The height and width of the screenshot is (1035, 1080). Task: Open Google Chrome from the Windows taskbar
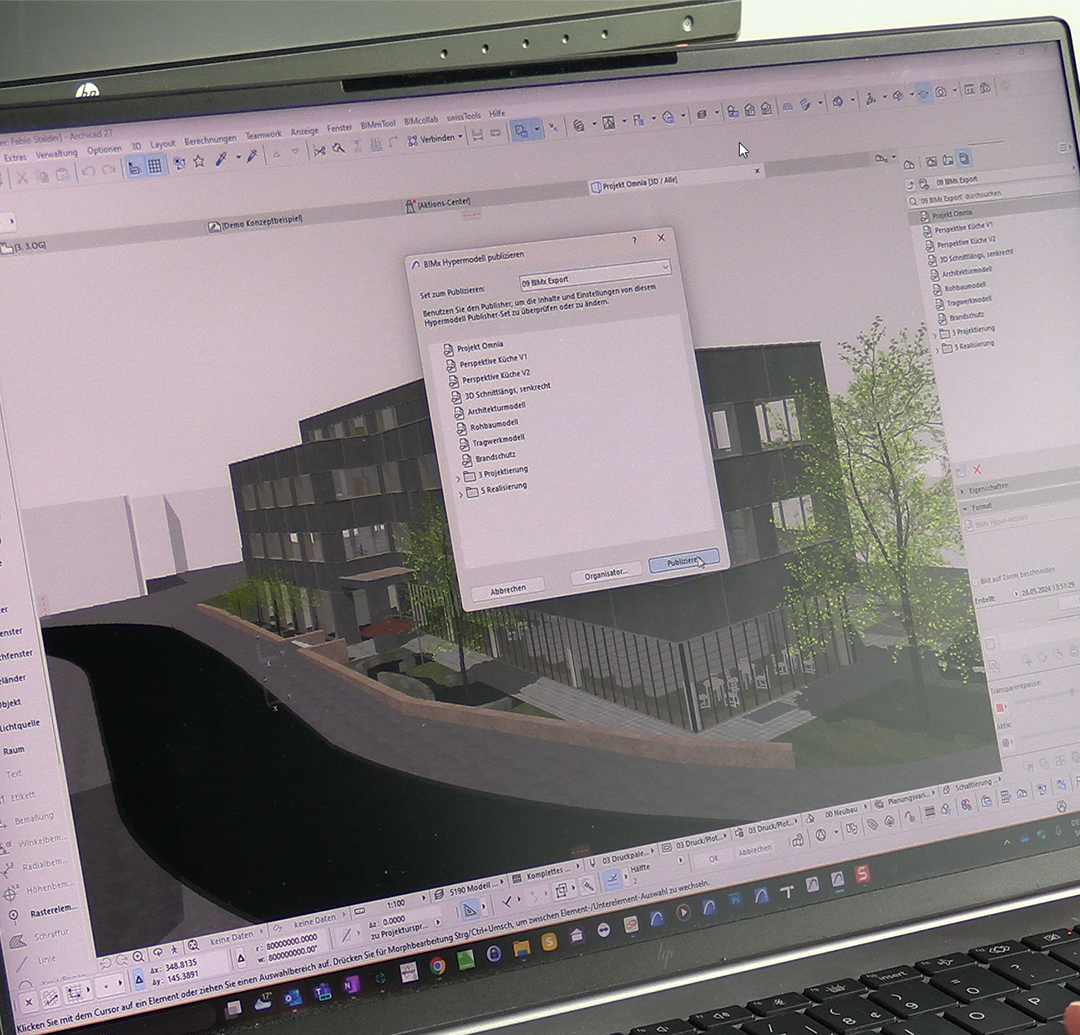tap(437, 967)
